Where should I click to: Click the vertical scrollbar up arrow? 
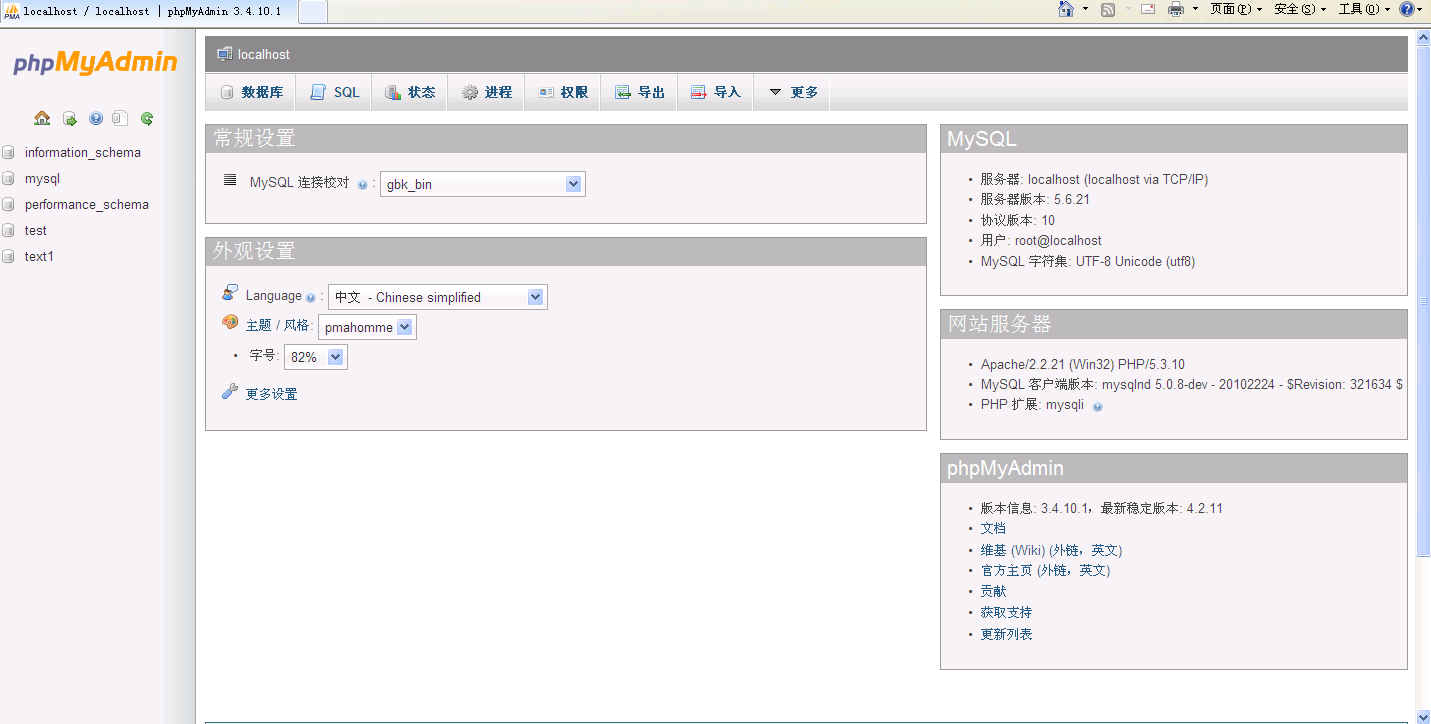click(x=1423, y=37)
